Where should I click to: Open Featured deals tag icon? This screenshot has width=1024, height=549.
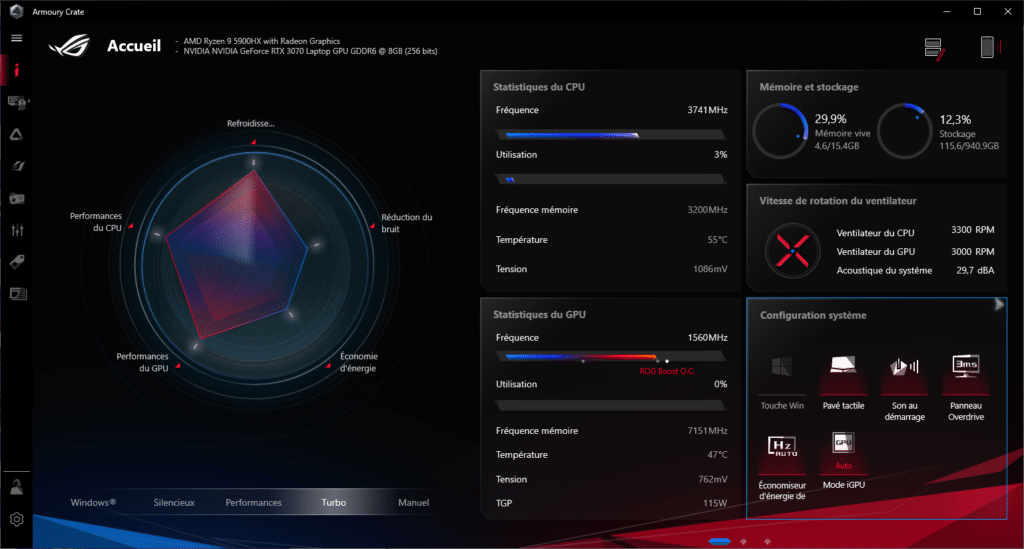coord(17,262)
